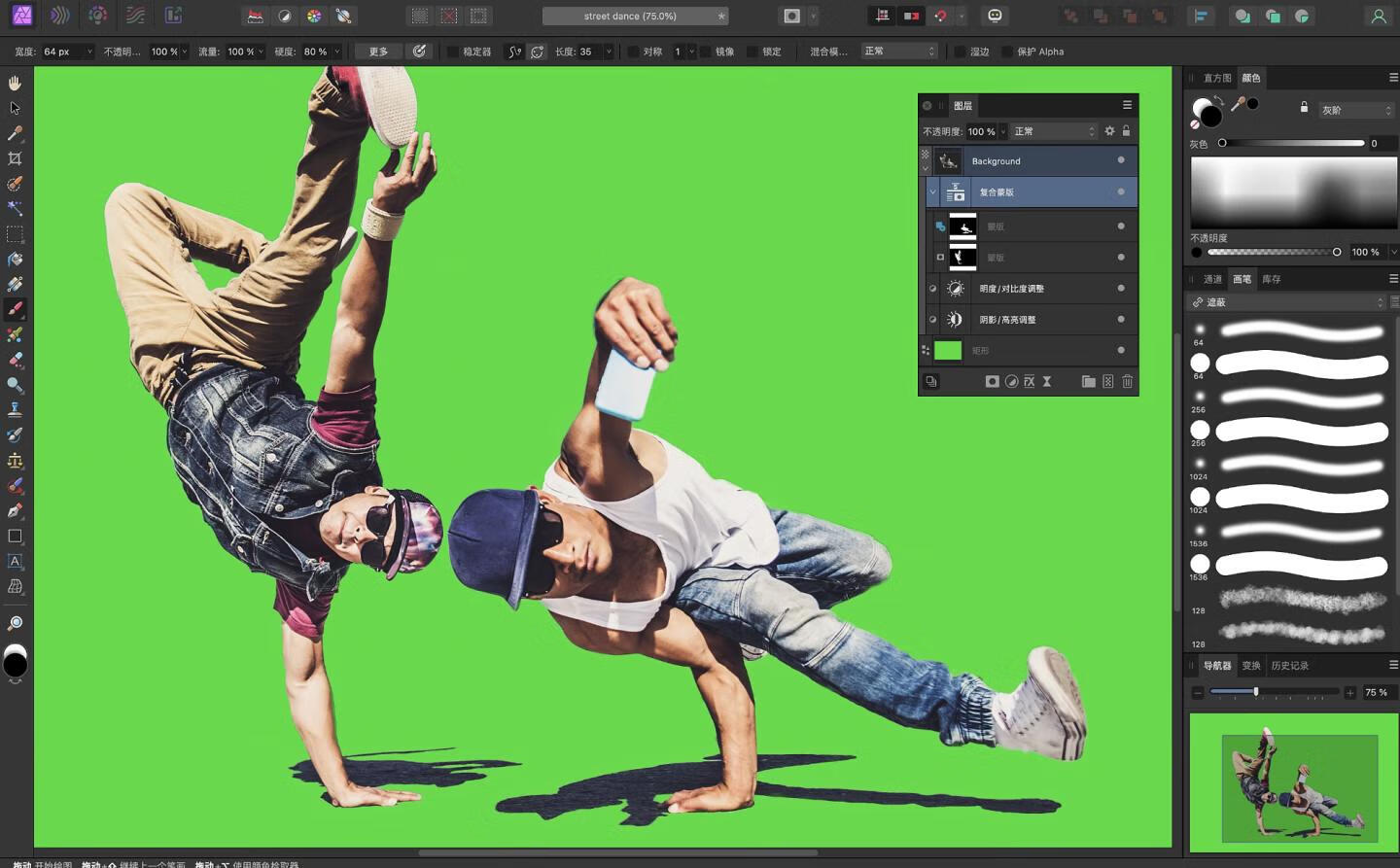Open the 库存 (Stock) tab

(1272, 279)
